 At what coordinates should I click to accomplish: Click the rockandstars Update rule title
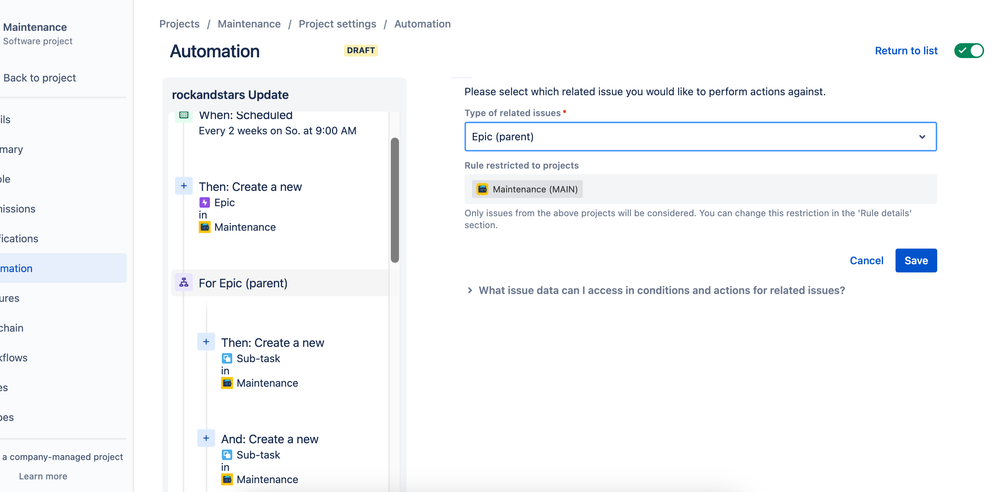(230, 95)
